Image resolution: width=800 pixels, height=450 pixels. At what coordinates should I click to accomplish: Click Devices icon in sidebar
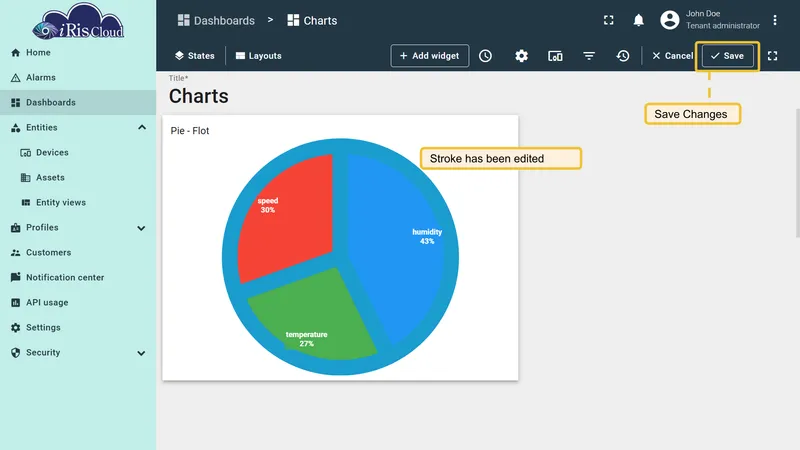click(26, 153)
